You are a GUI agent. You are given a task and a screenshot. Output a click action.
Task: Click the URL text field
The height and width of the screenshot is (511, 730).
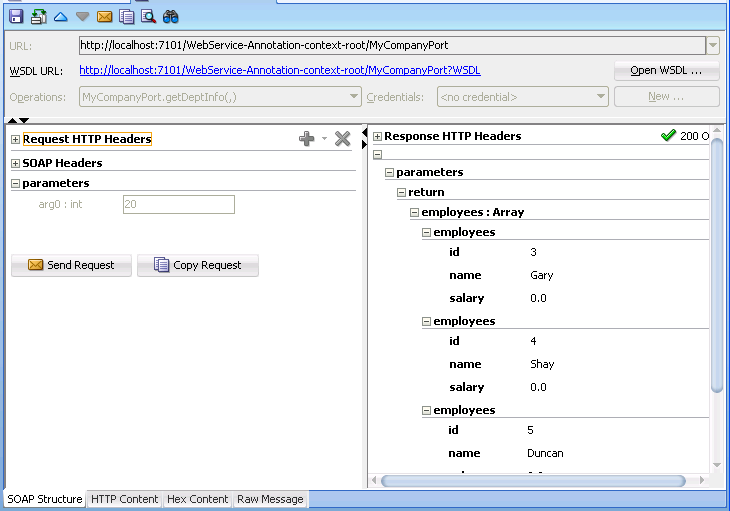392,46
